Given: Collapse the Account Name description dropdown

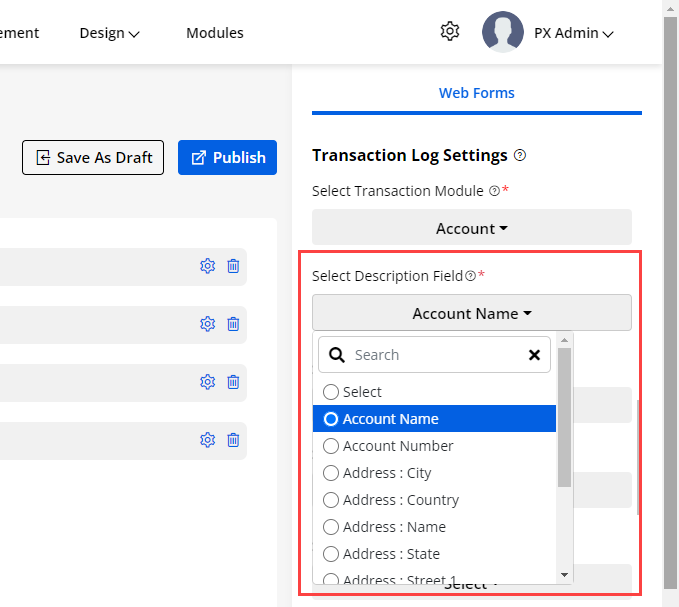Looking at the screenshot, I should (x=471, y=314).
